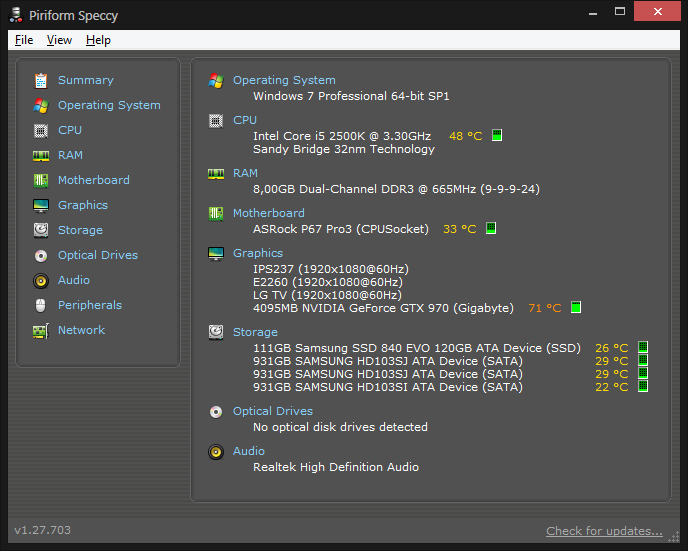Click the CPU temperature graph indicator next to 48 °C
Screen dimensions: 688x551
coord(497,135)
